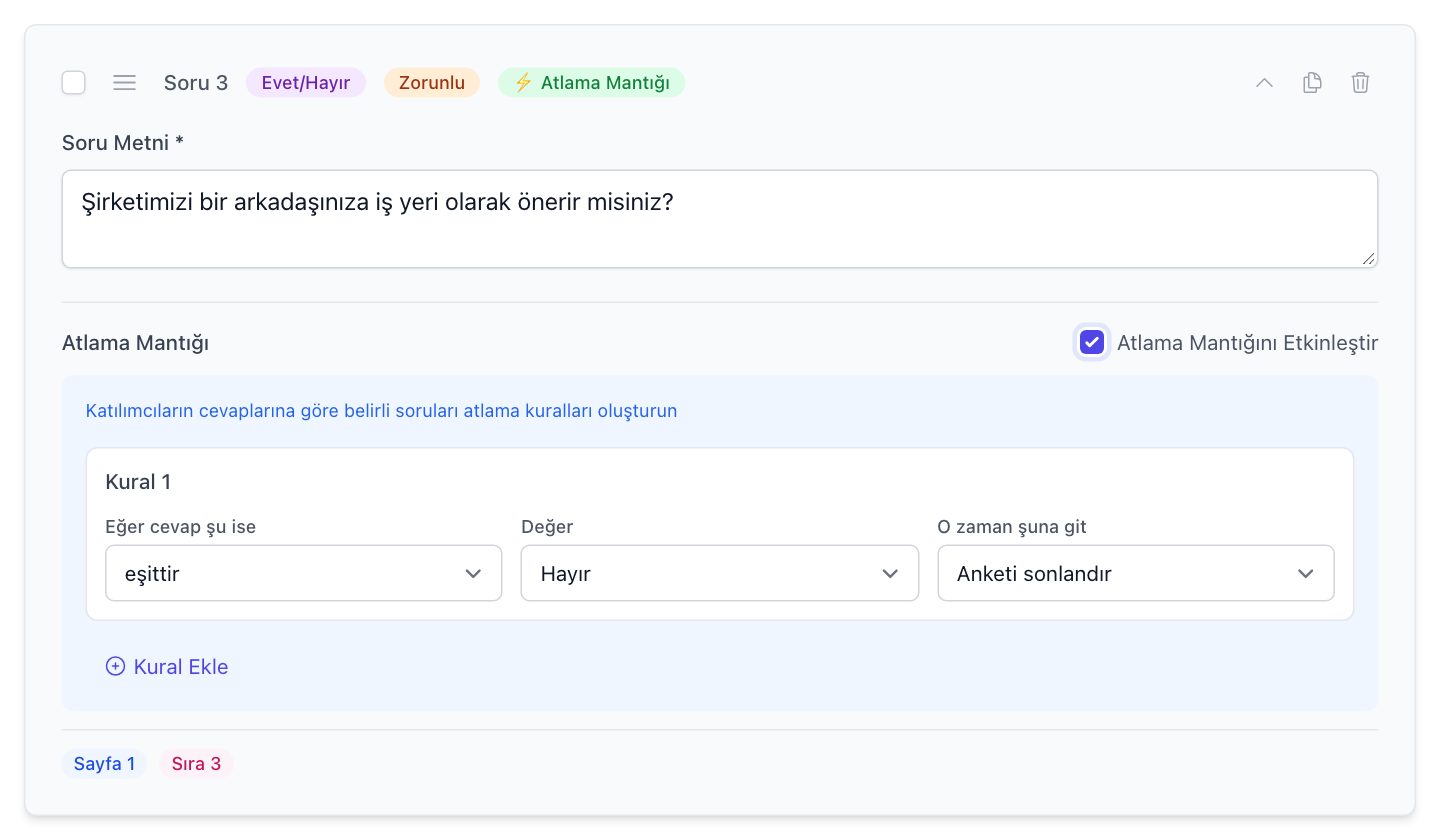1440x840 pixels.
Task: Open the Değer dropdown showing Hayır
Action: click(x=720, y=573)
